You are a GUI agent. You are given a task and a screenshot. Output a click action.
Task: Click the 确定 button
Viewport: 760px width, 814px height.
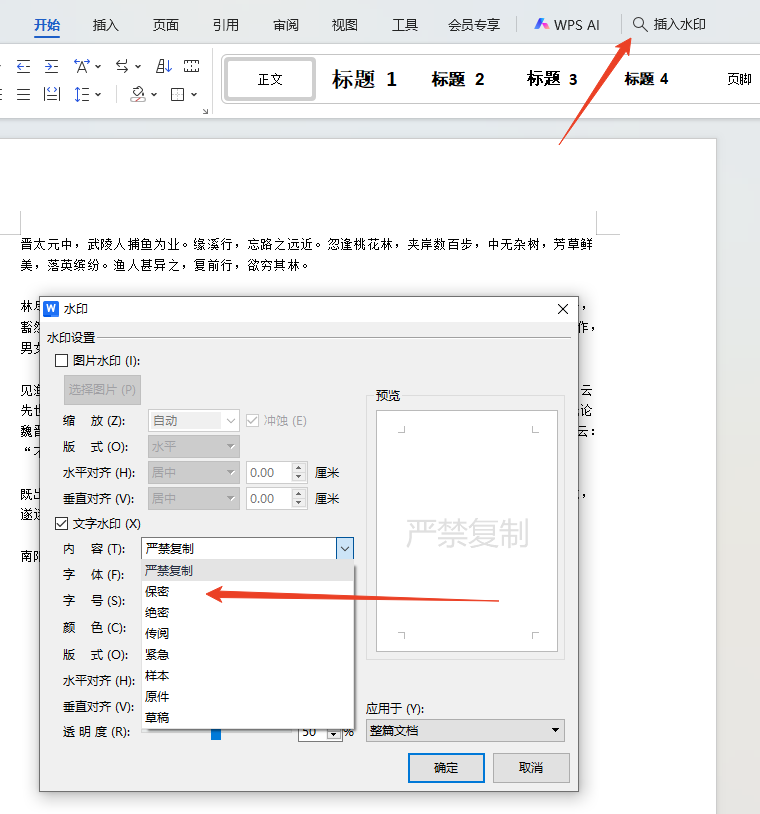446,768
